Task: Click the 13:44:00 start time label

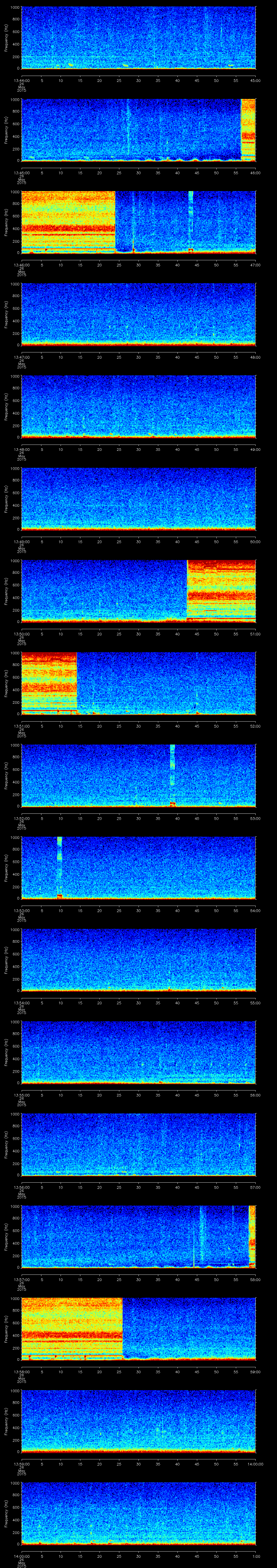Action: point(21,80)
